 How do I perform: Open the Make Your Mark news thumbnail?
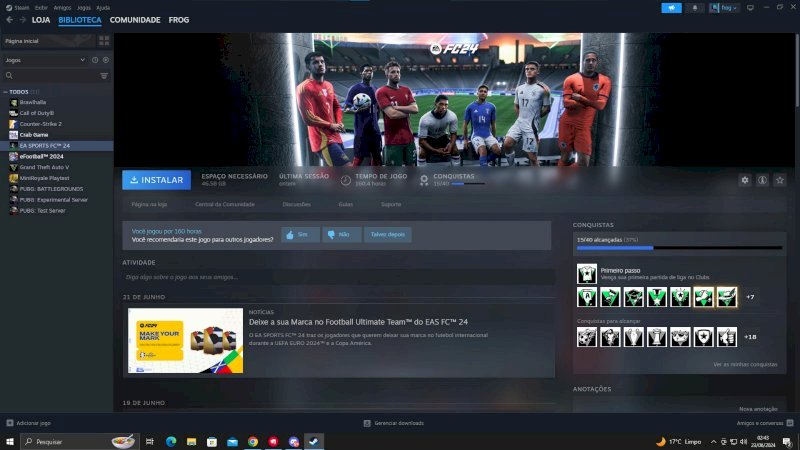click(x=185, y=340)
